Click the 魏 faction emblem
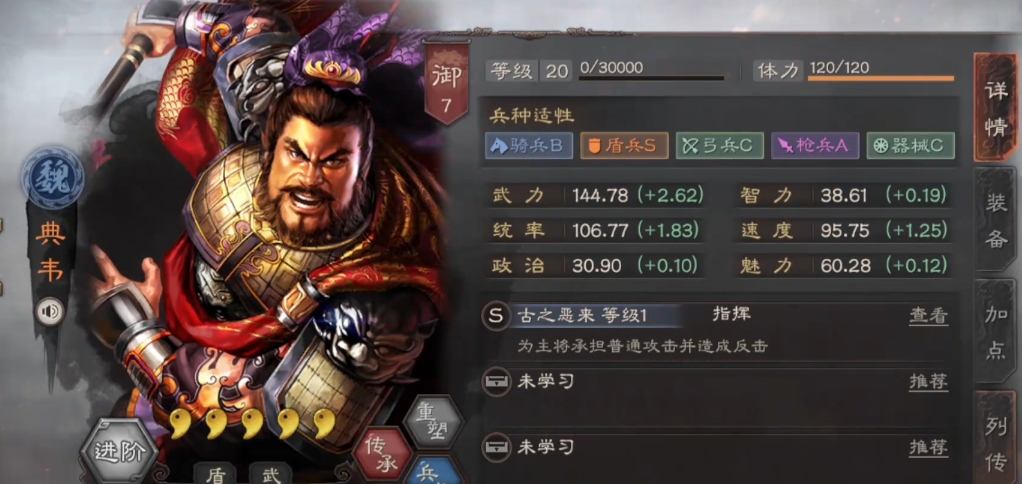 point(51,177)
